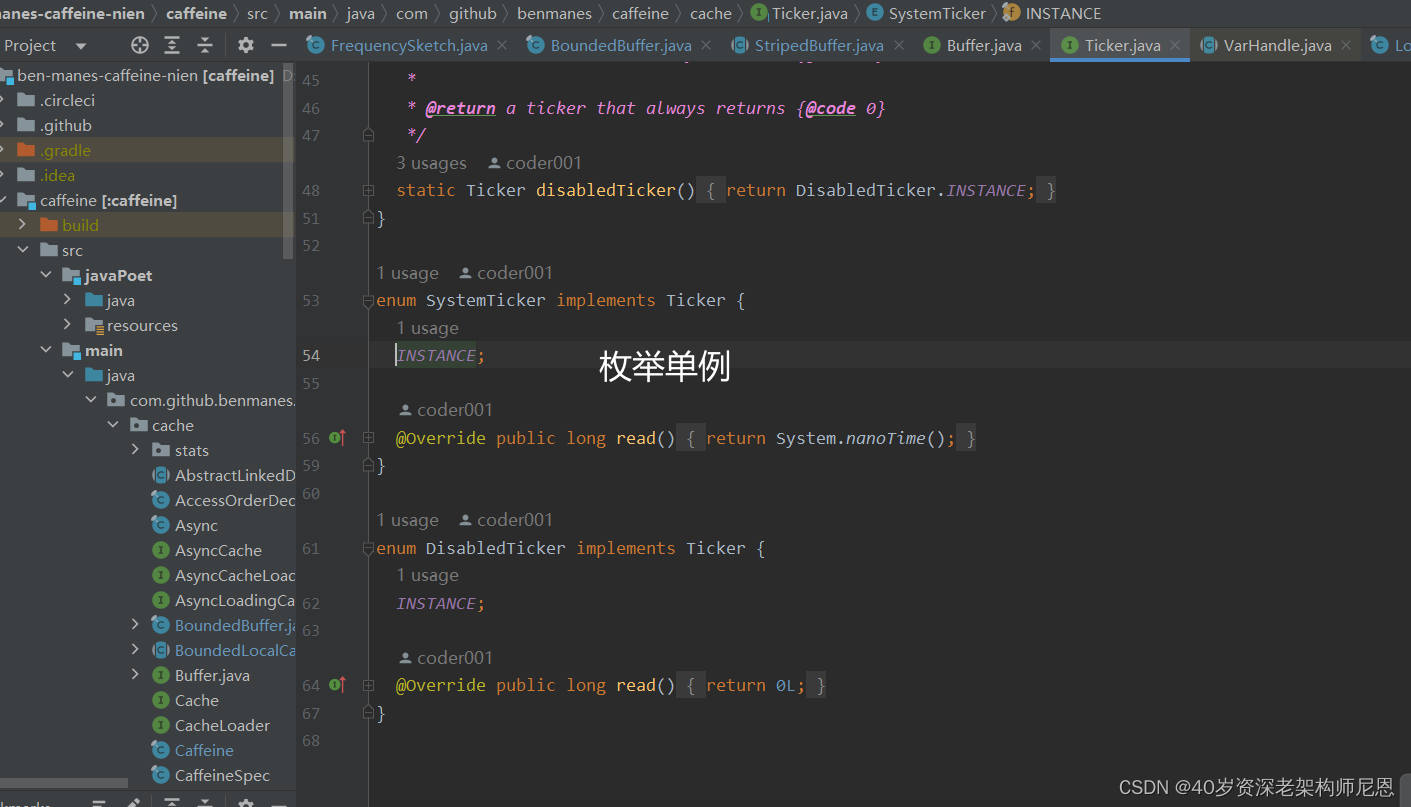This screenshot has width=1411, height=807.
Task: Click the Select Opened File crosshair icon
Action: point(140,45)
